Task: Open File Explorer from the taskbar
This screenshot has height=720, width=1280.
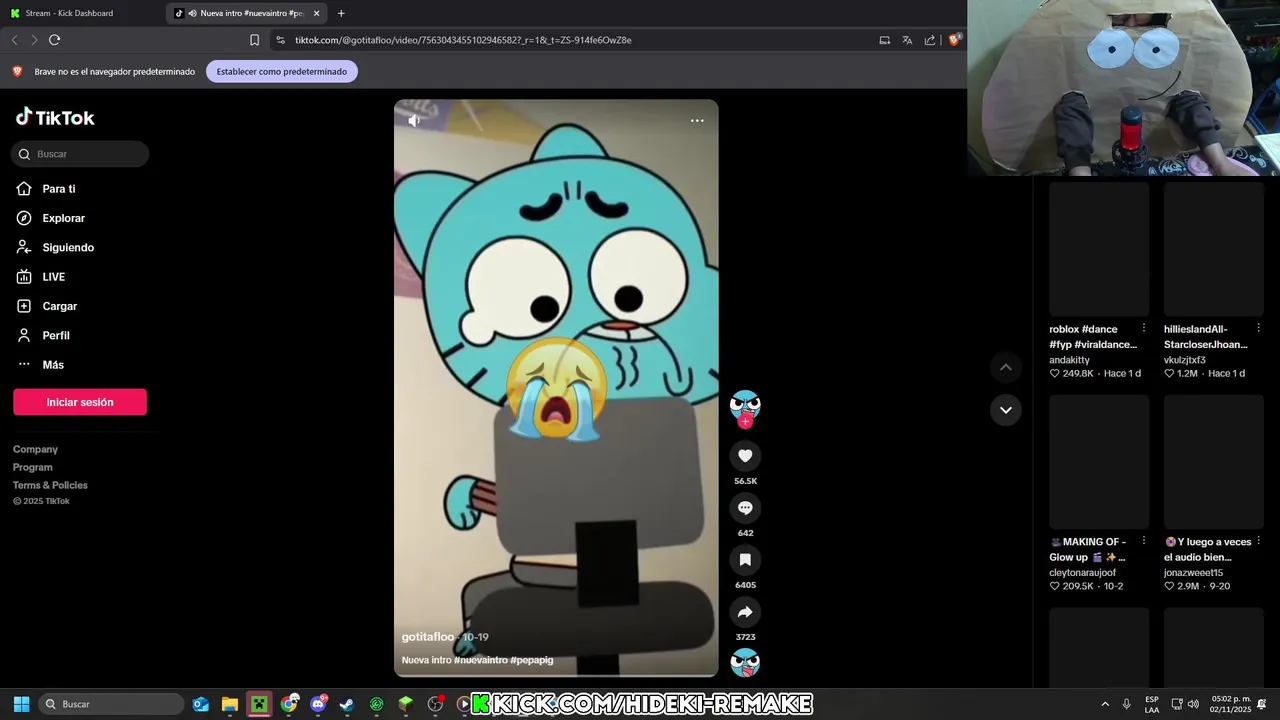Action: [x=230, y=704]
